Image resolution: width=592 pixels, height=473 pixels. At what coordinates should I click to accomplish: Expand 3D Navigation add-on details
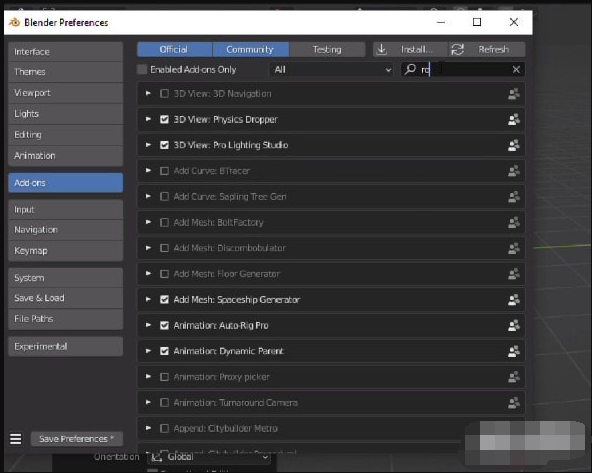click(x=148, y=93)
